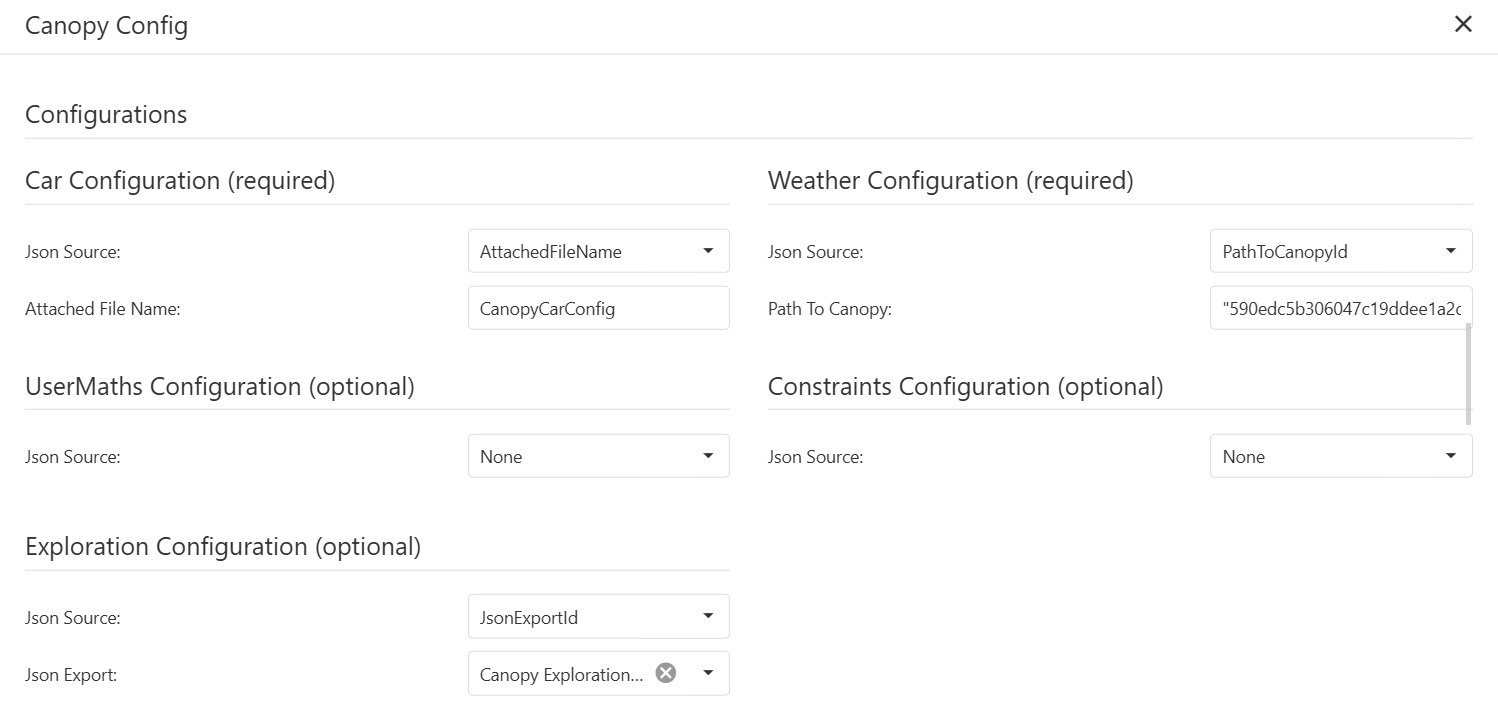Expand Constraints Configuration Json Source dropdown

[x=1340, y=456]
